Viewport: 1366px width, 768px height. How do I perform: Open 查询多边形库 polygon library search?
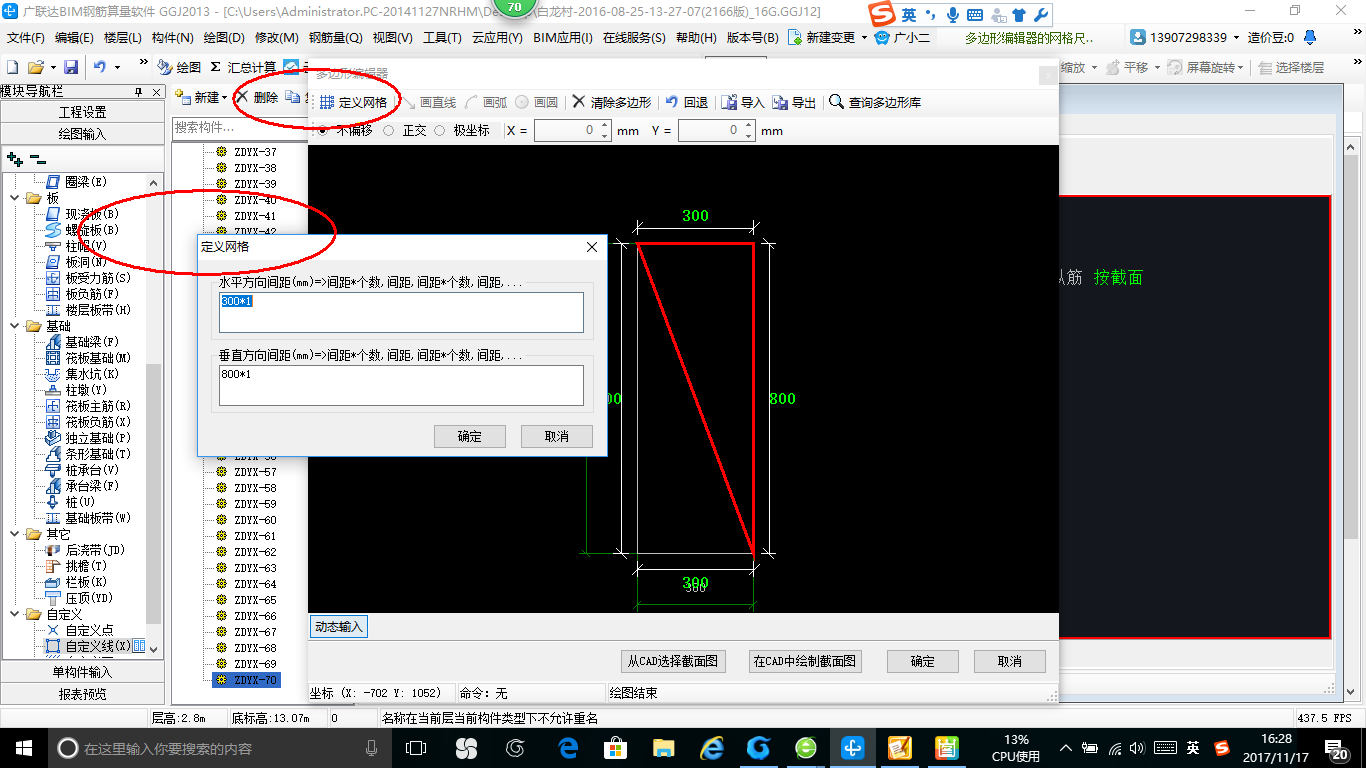[x=876, y=102]
